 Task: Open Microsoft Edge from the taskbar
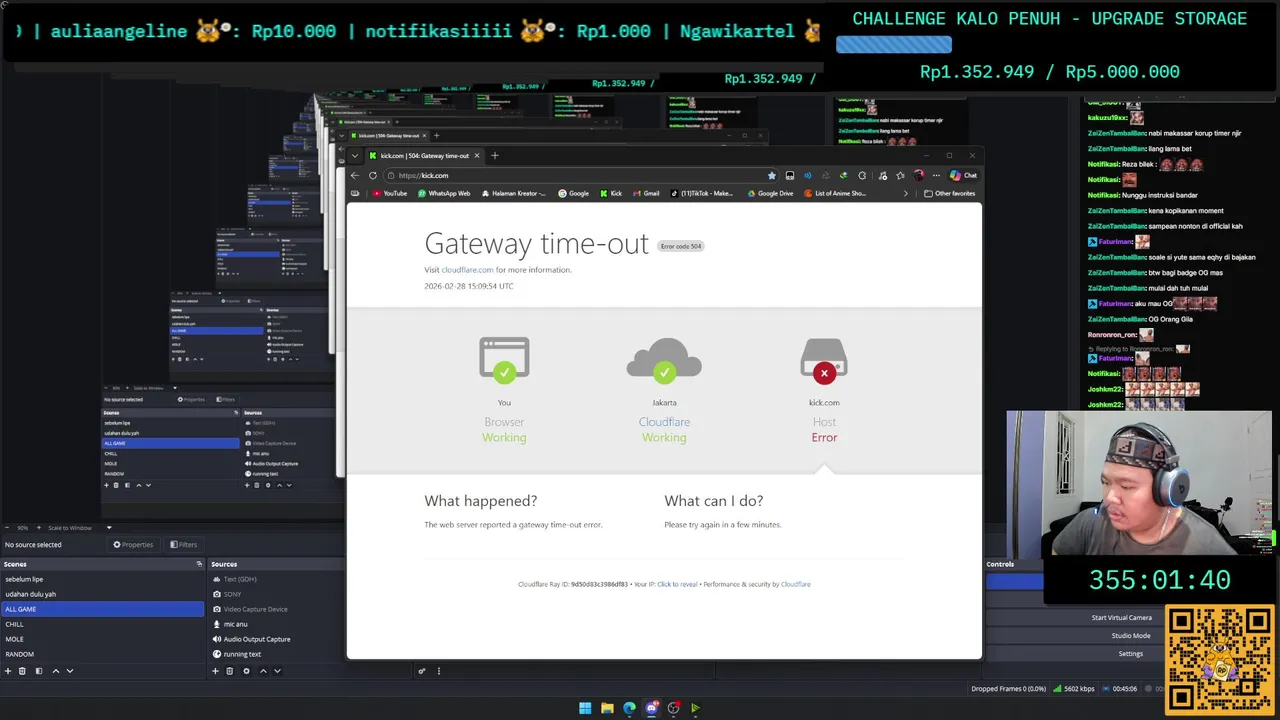629,708
